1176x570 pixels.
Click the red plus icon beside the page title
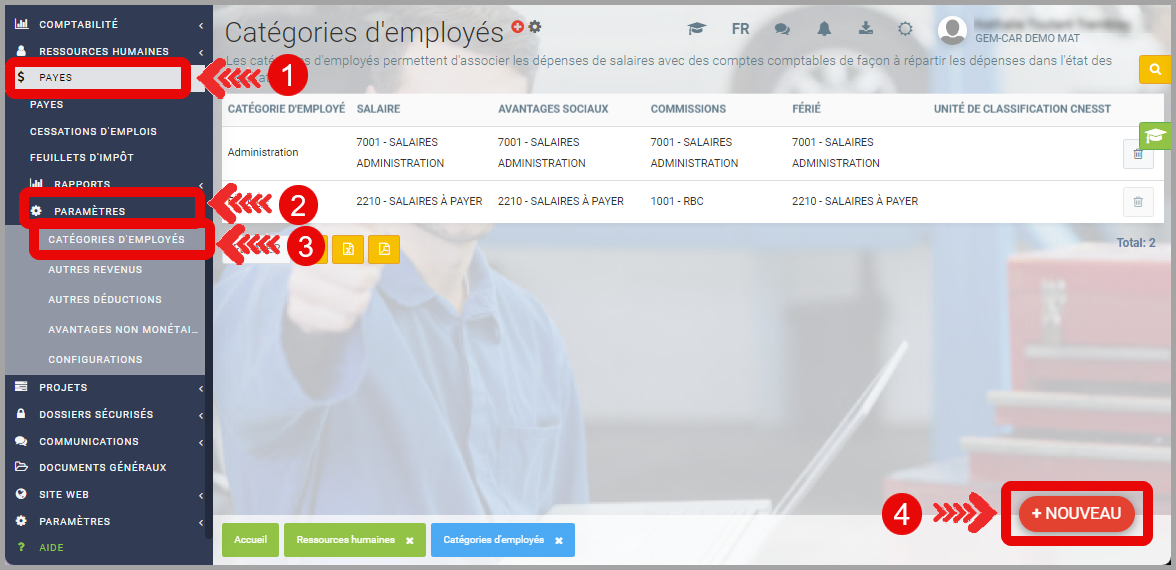(x=517, y=27)
